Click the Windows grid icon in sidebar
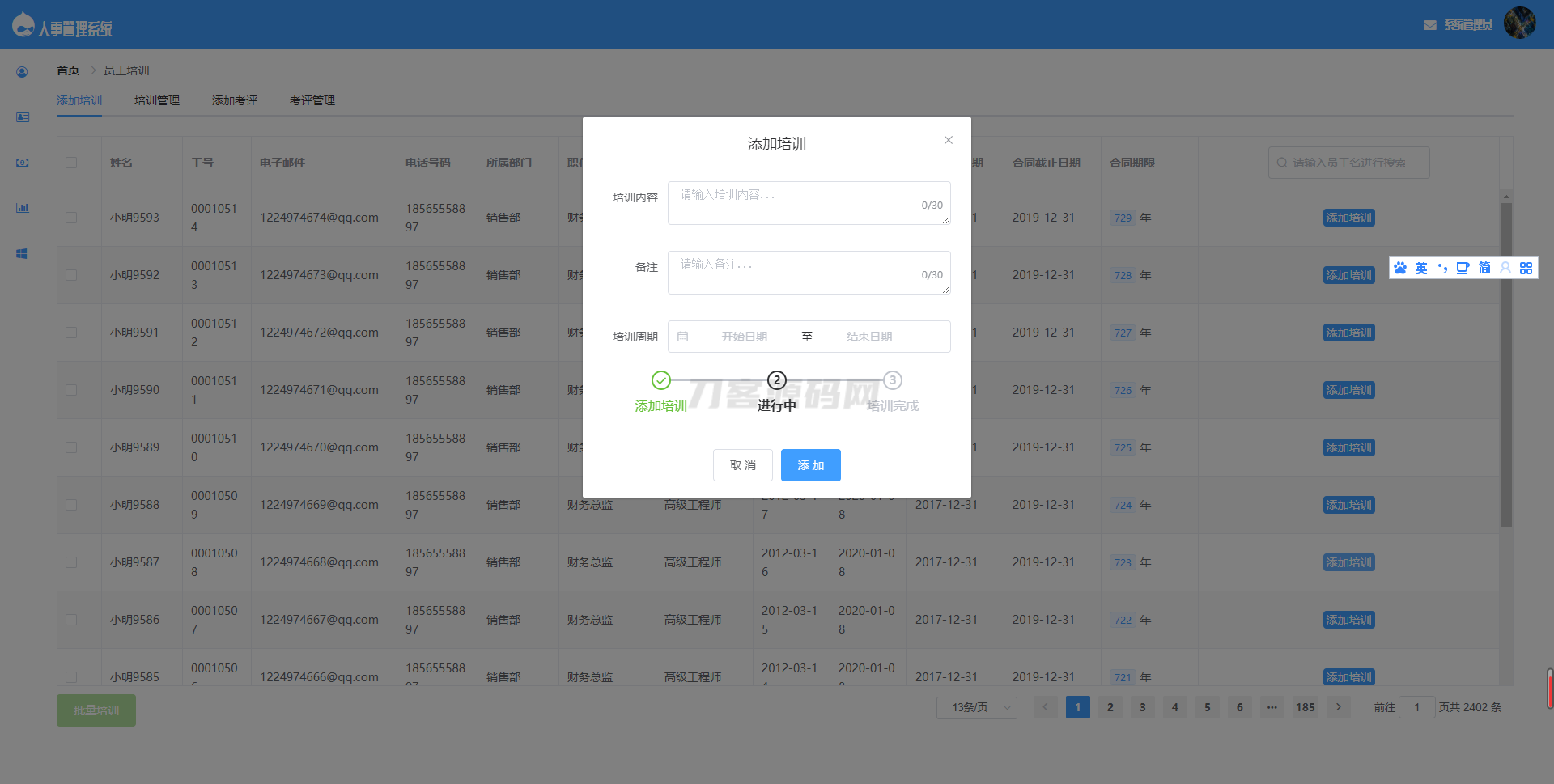 pyautogui.click(x=22, y=254)
